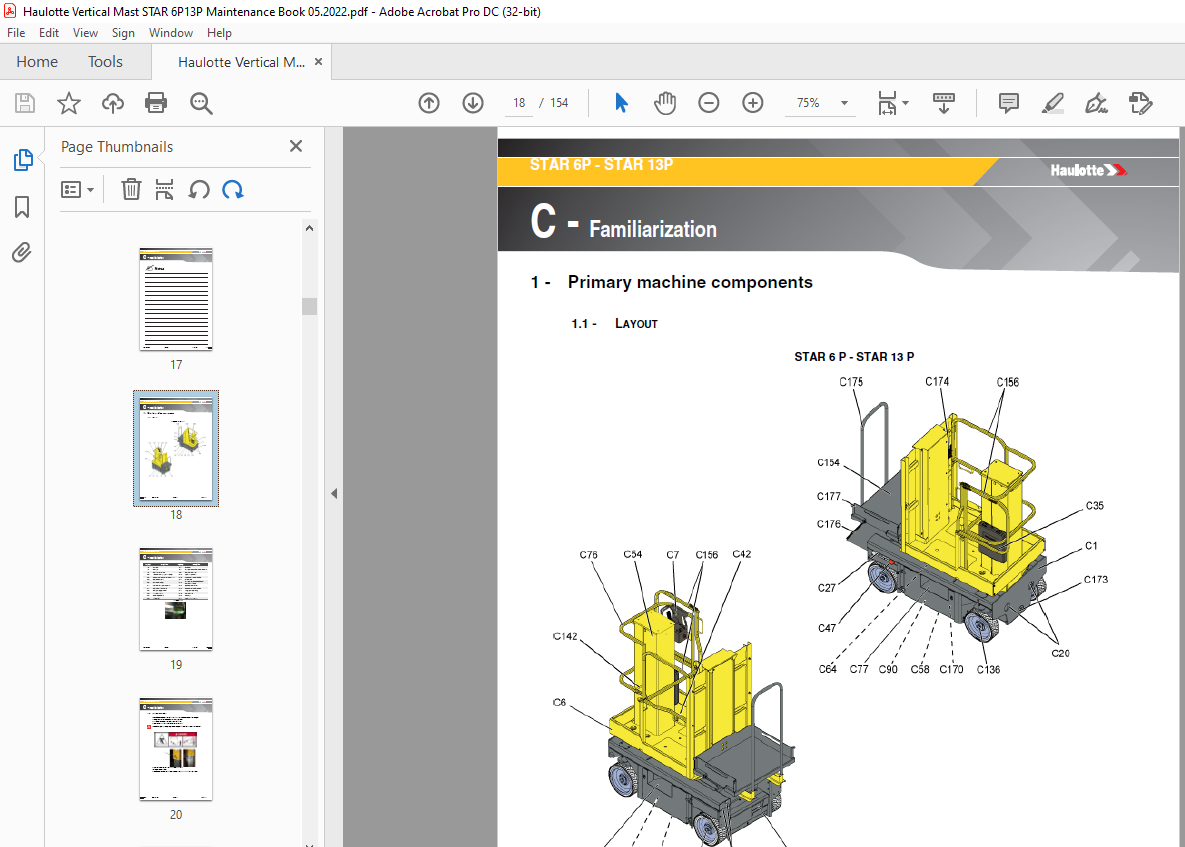The width and height of the screenshot is (1185, 847).
Task: Click the C20 label in diagram
Action: tap(1060, 654)
